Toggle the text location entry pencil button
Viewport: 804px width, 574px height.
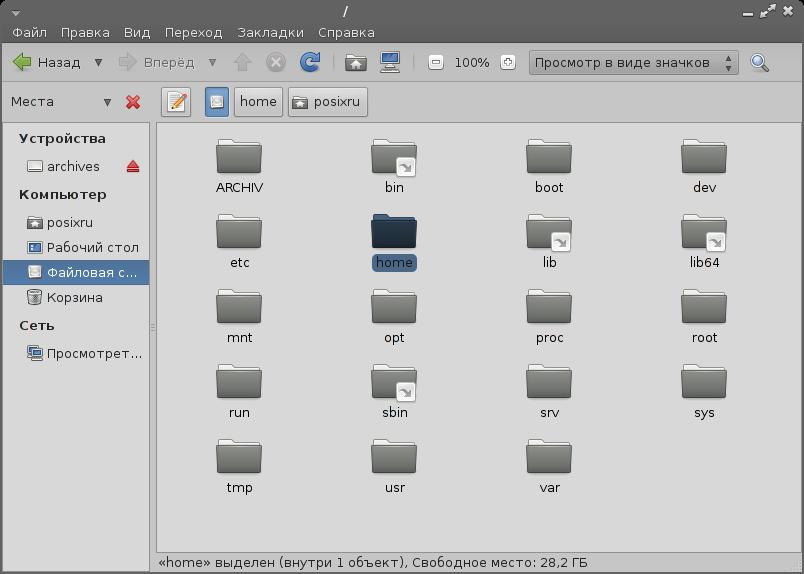(176, 102)
